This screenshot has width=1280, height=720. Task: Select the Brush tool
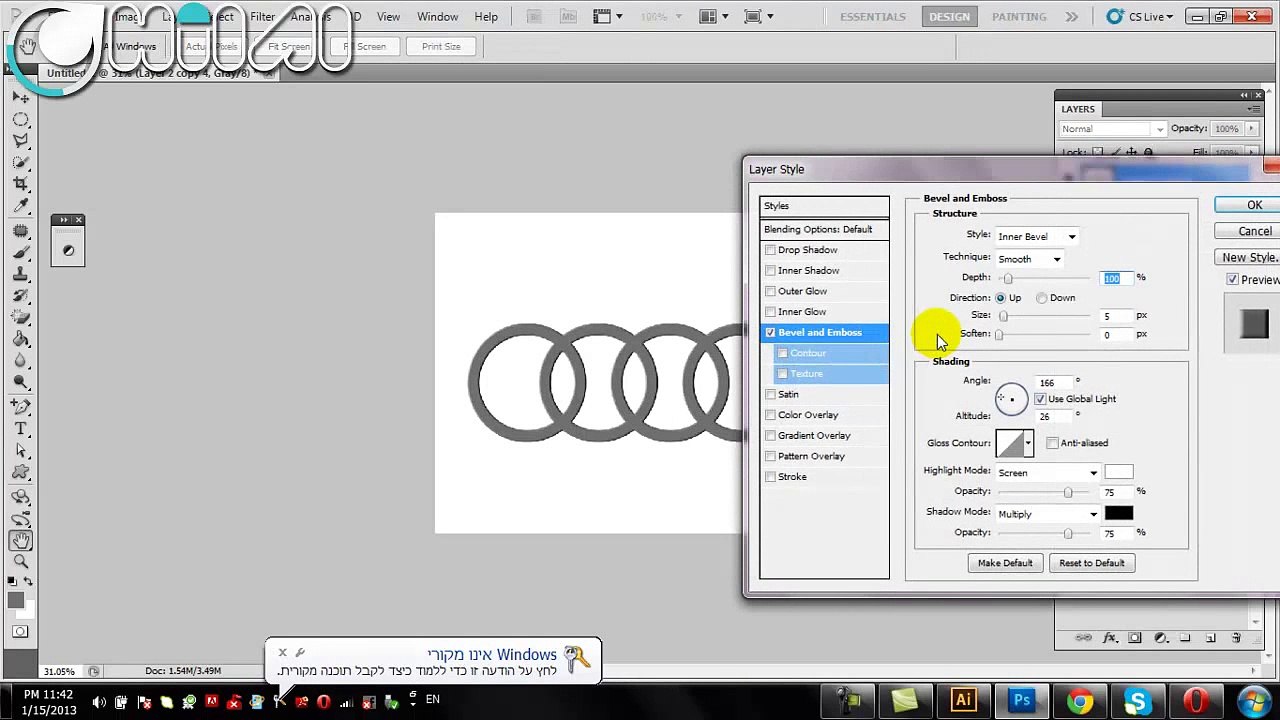20,254
